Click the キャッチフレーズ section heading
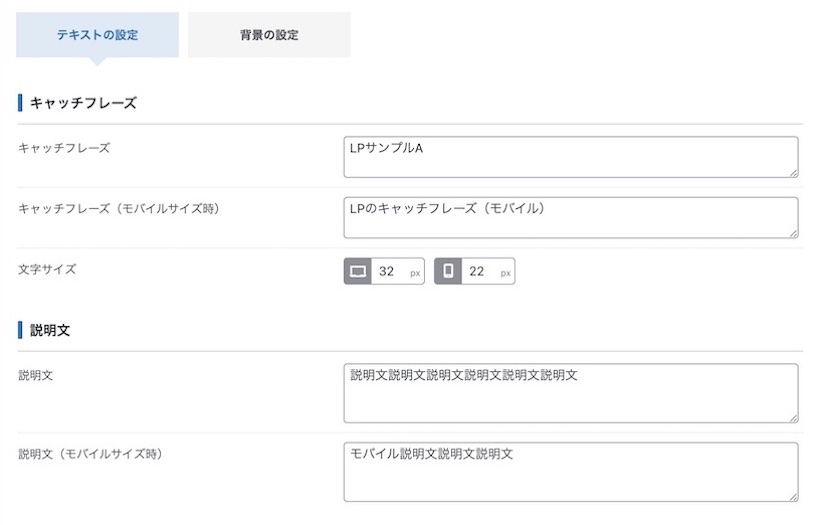 [83, 103]
